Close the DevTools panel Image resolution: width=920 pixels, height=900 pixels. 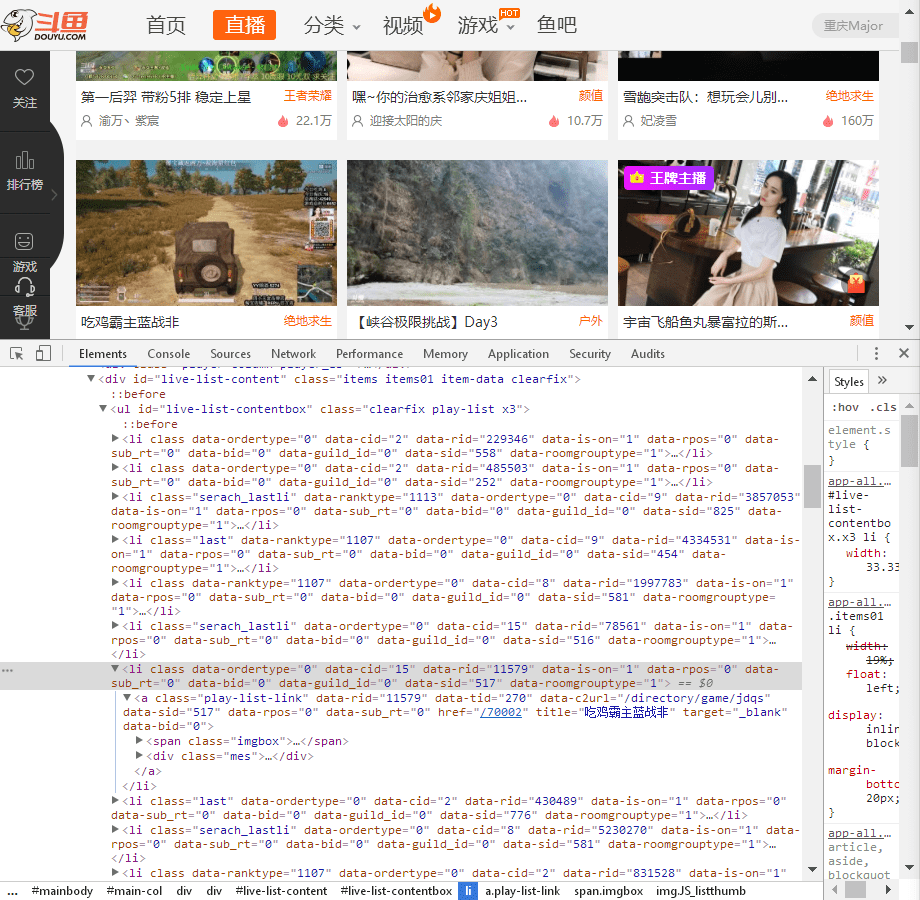click(x=904, y=353)
